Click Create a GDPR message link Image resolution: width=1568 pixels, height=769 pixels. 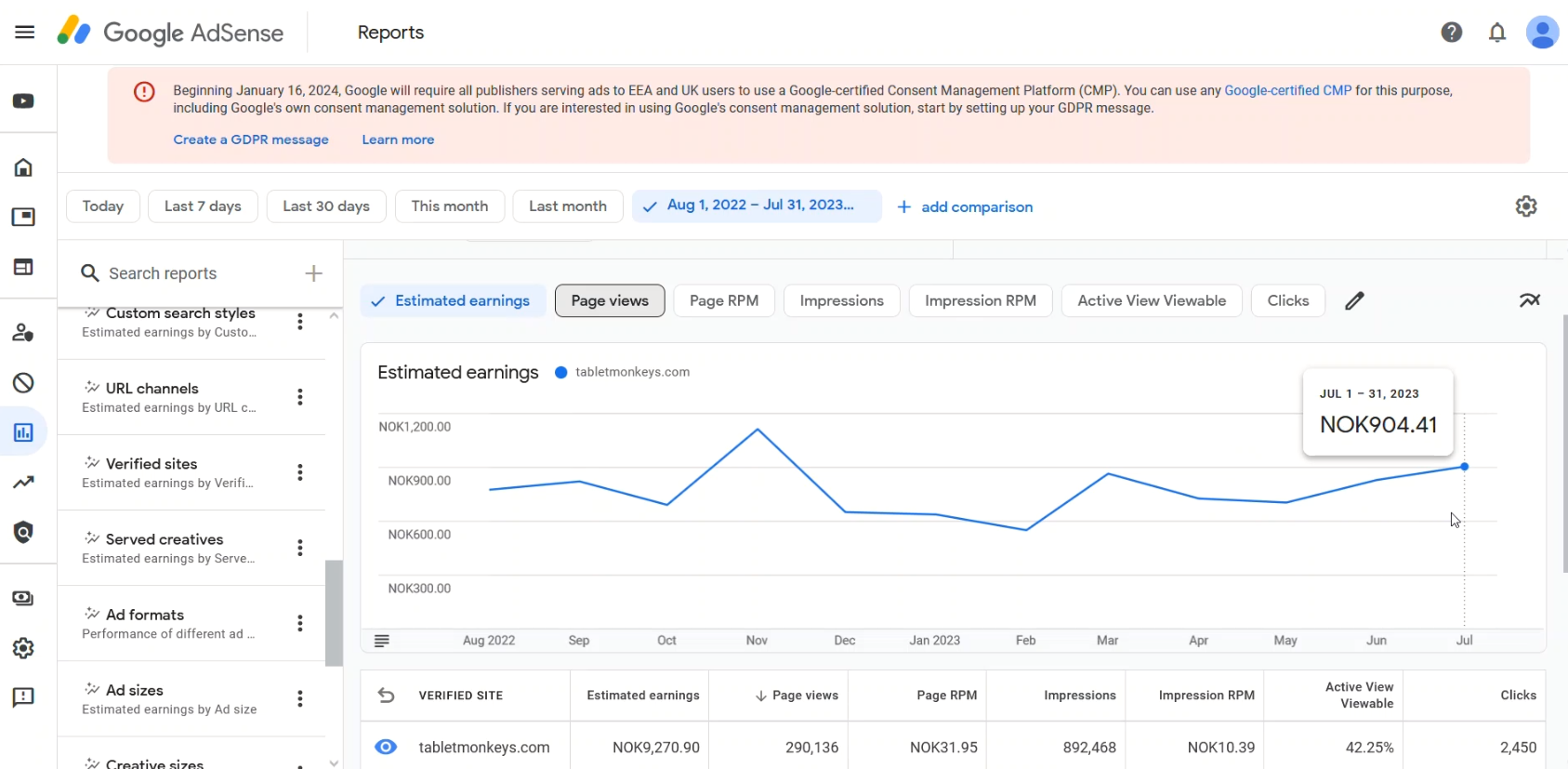click(x=251, y=139)
